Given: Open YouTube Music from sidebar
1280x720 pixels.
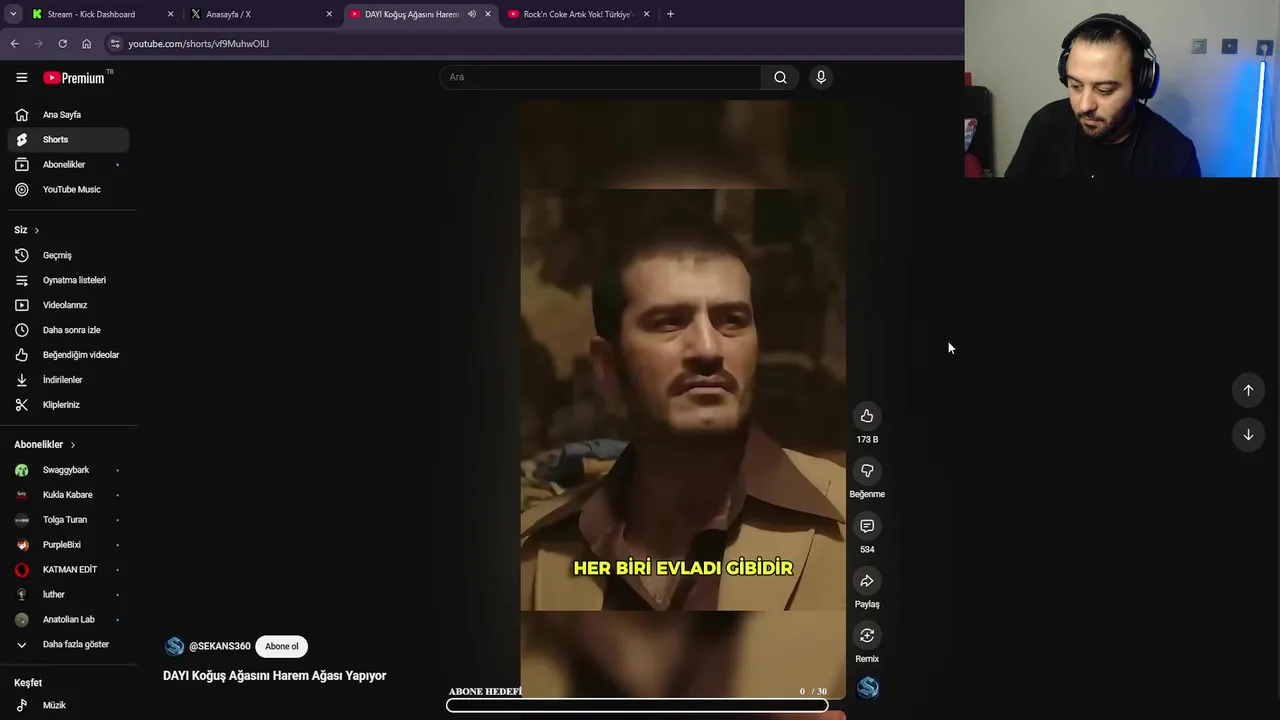Looking at the screenshot, I should 68,190.
